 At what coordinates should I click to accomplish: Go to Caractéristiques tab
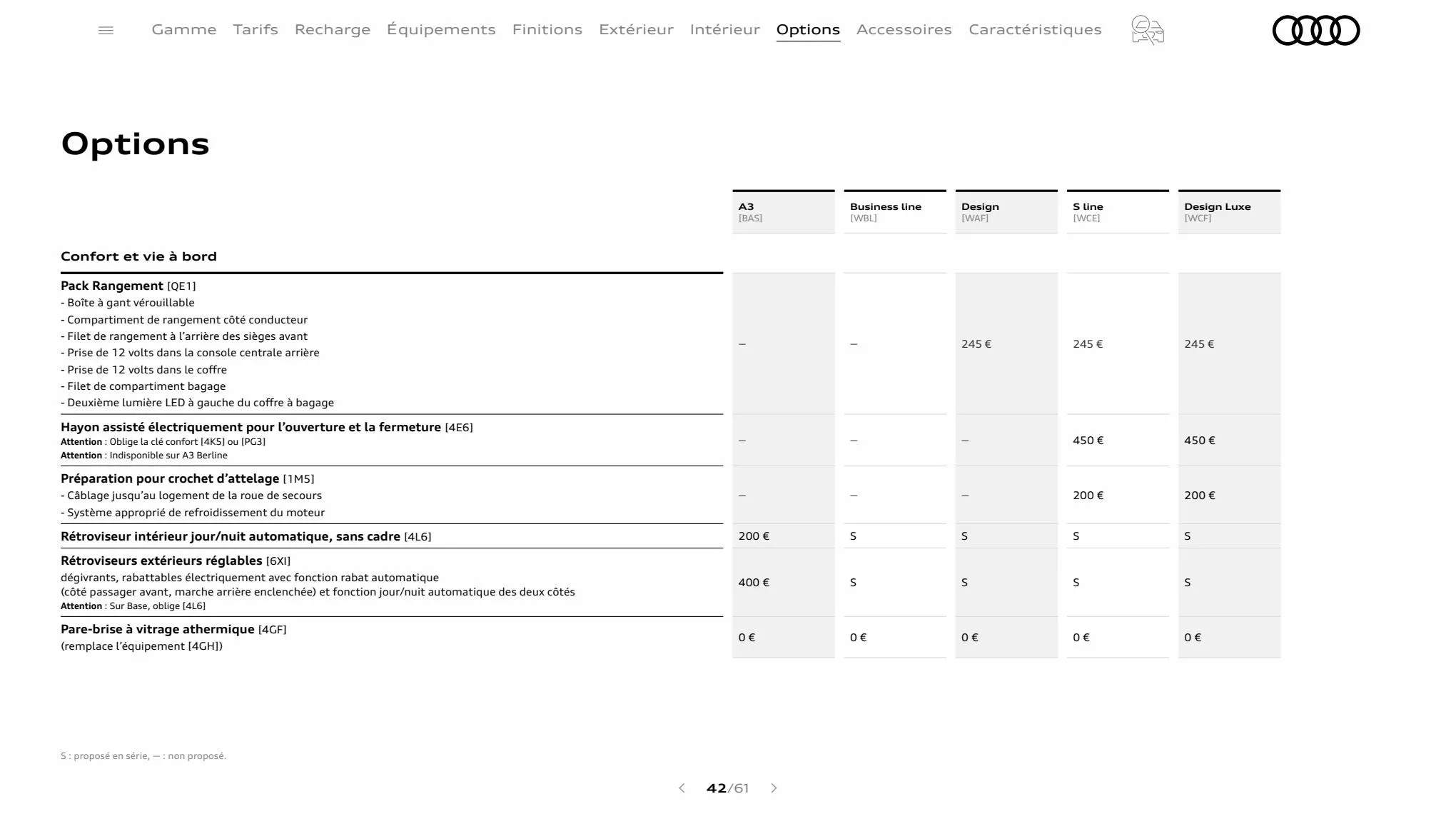click(1035, 29)
